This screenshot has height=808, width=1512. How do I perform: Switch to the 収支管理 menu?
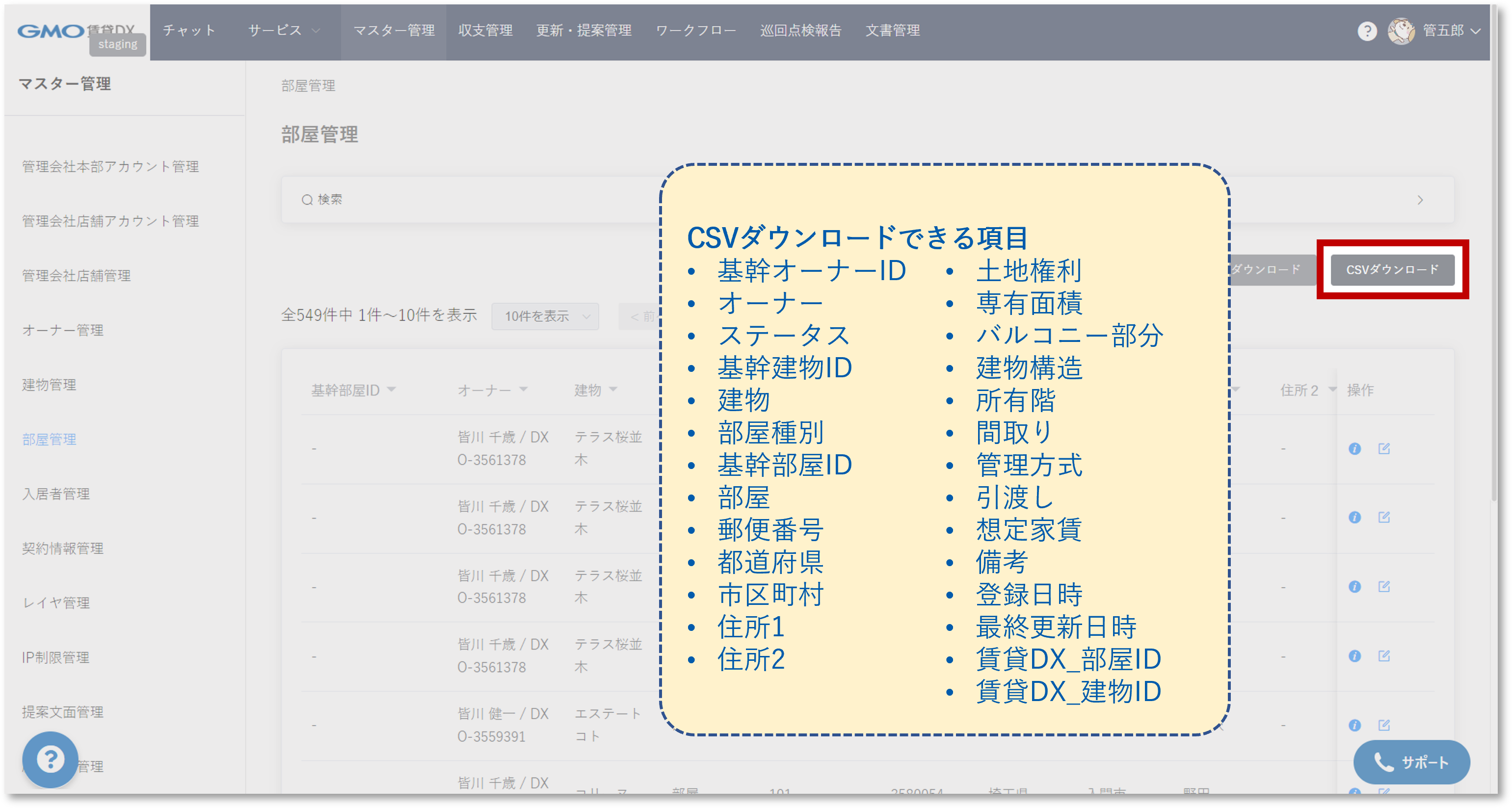point(485,30)
